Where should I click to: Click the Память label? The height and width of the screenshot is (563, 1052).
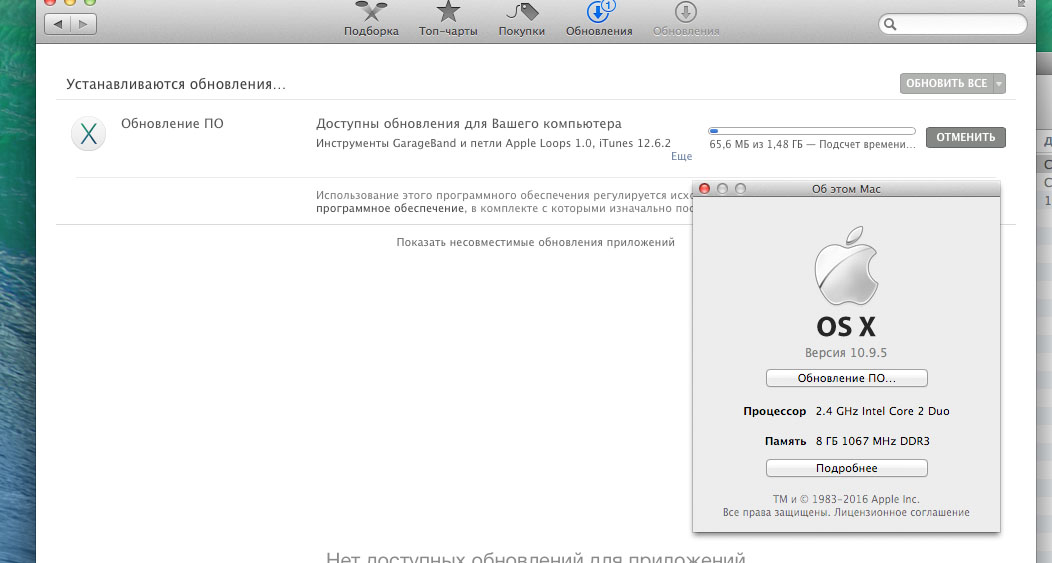point(785,441)
